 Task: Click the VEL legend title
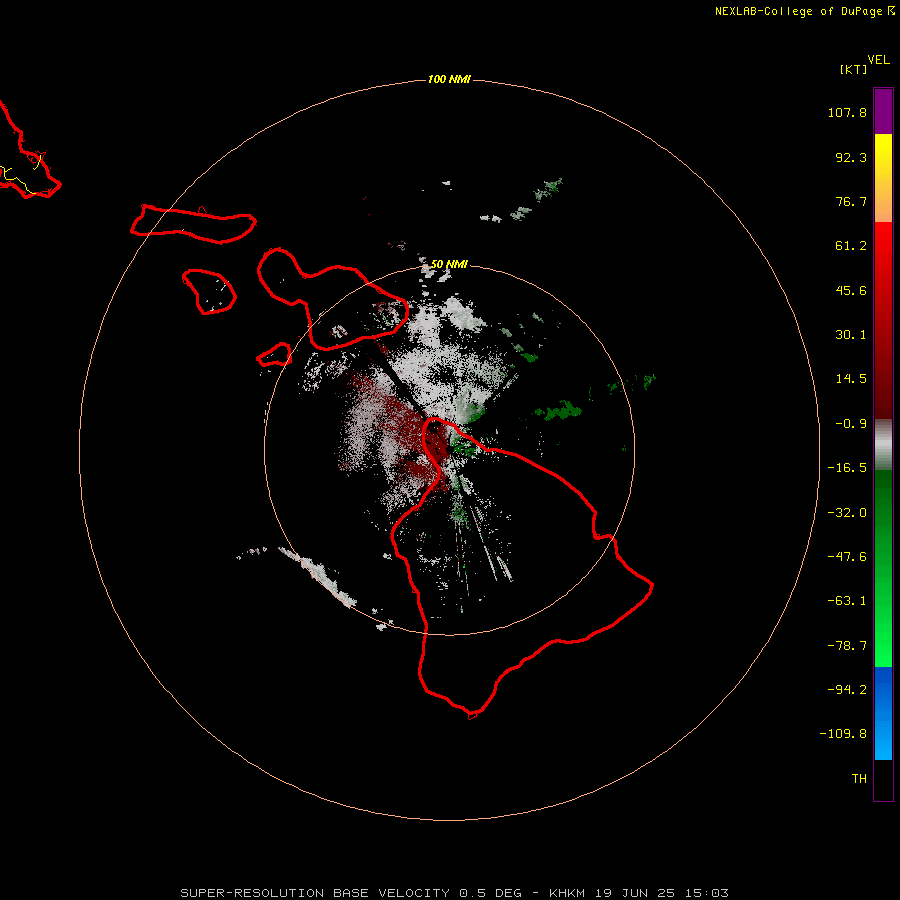point(878,60)
